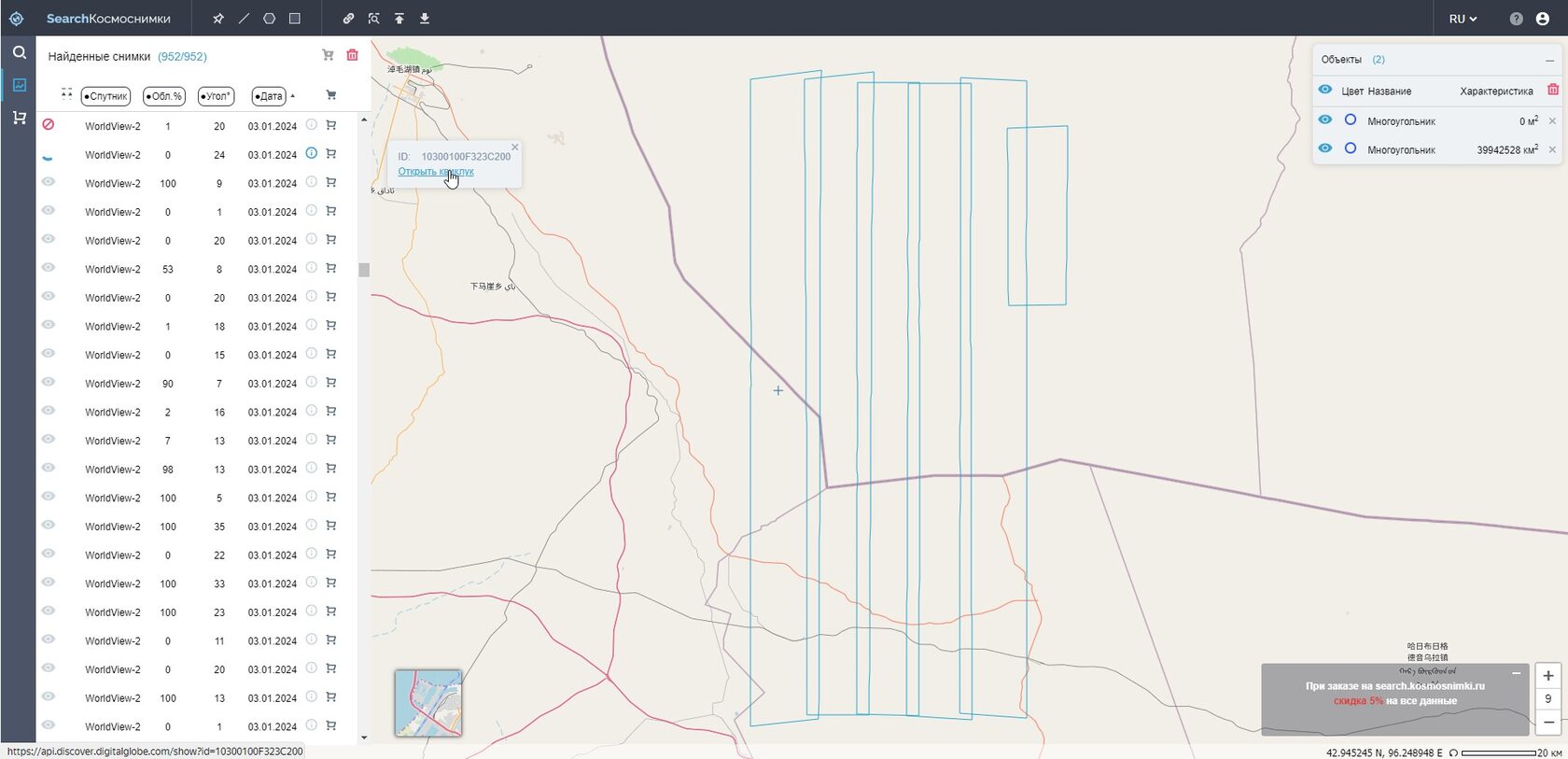
Task: Select the polygon drawing tool
Action: point(269,19)
